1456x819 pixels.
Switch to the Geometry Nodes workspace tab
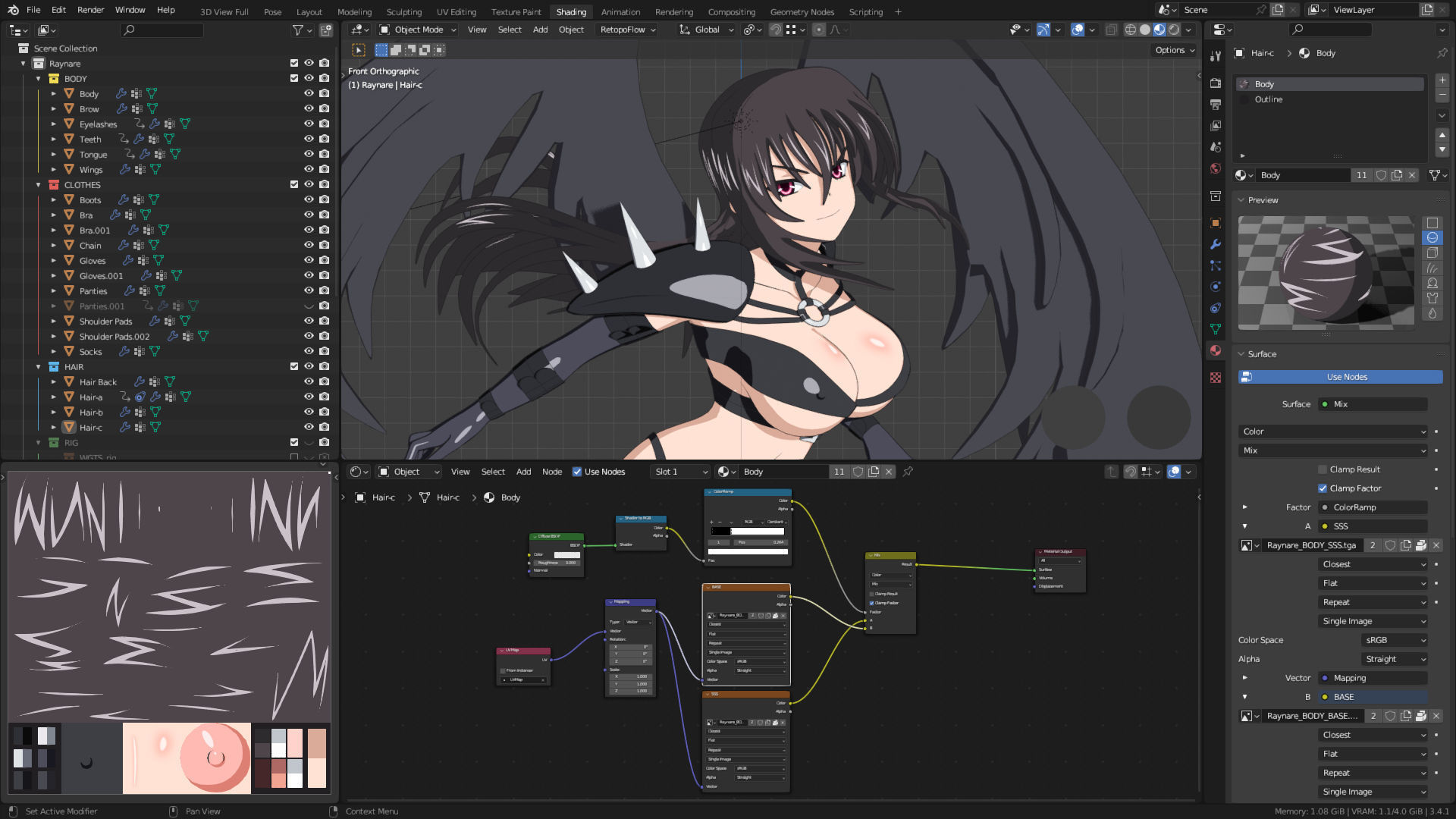click(x=802, y=11)
